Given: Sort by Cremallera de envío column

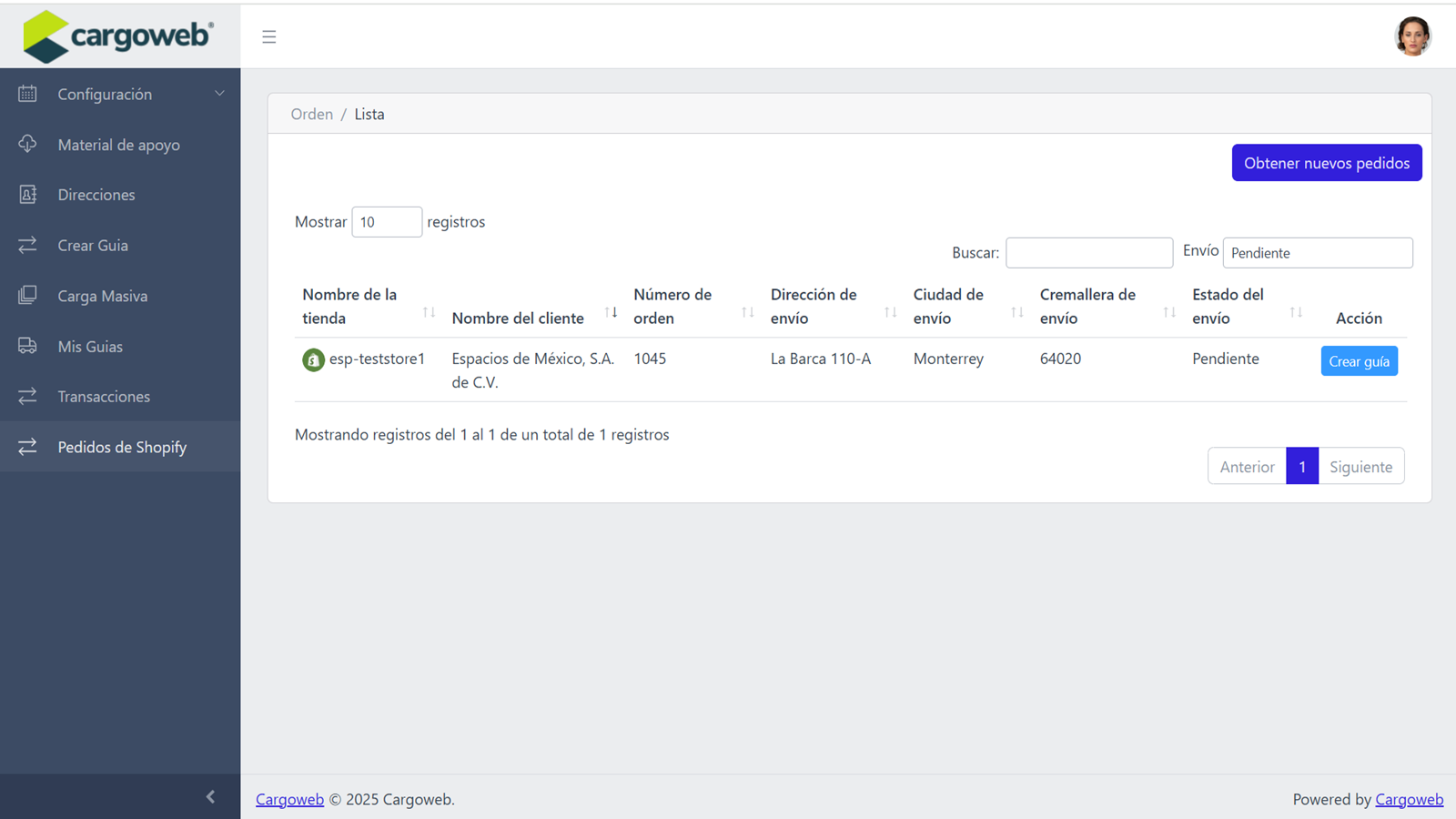Looking at the screenshot, I should [1108, 307].
